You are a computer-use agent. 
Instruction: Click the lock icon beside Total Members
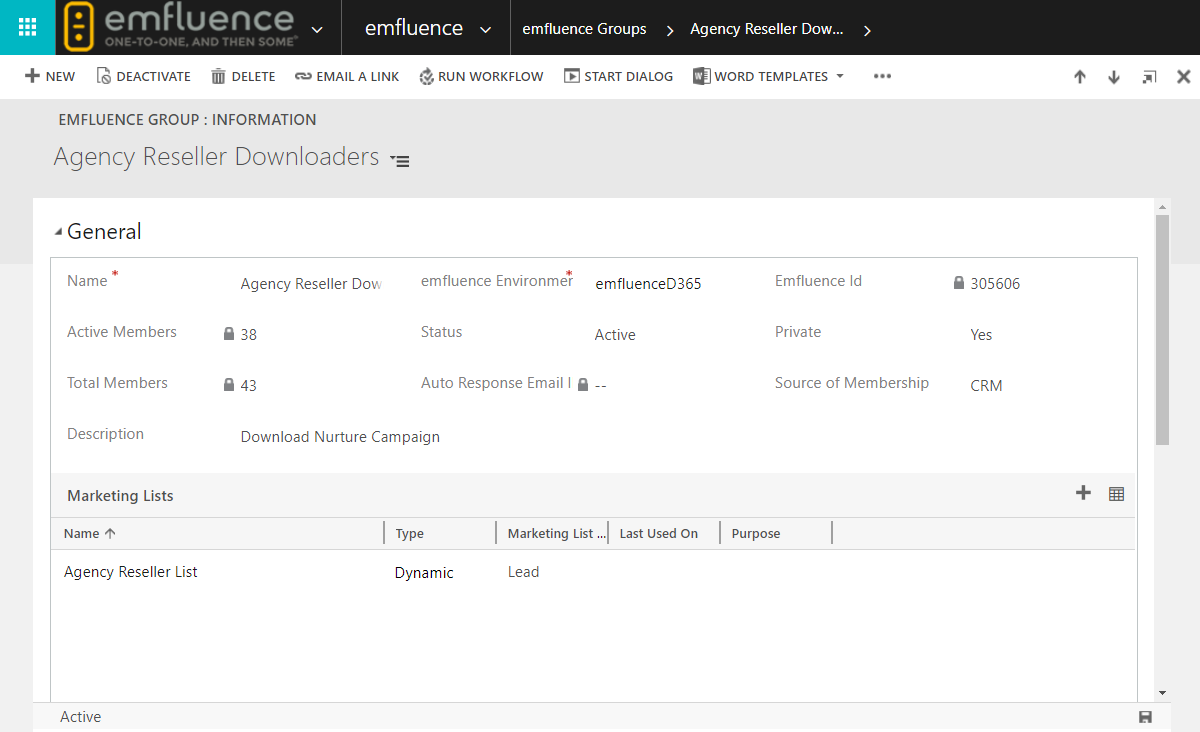point(229,385)
